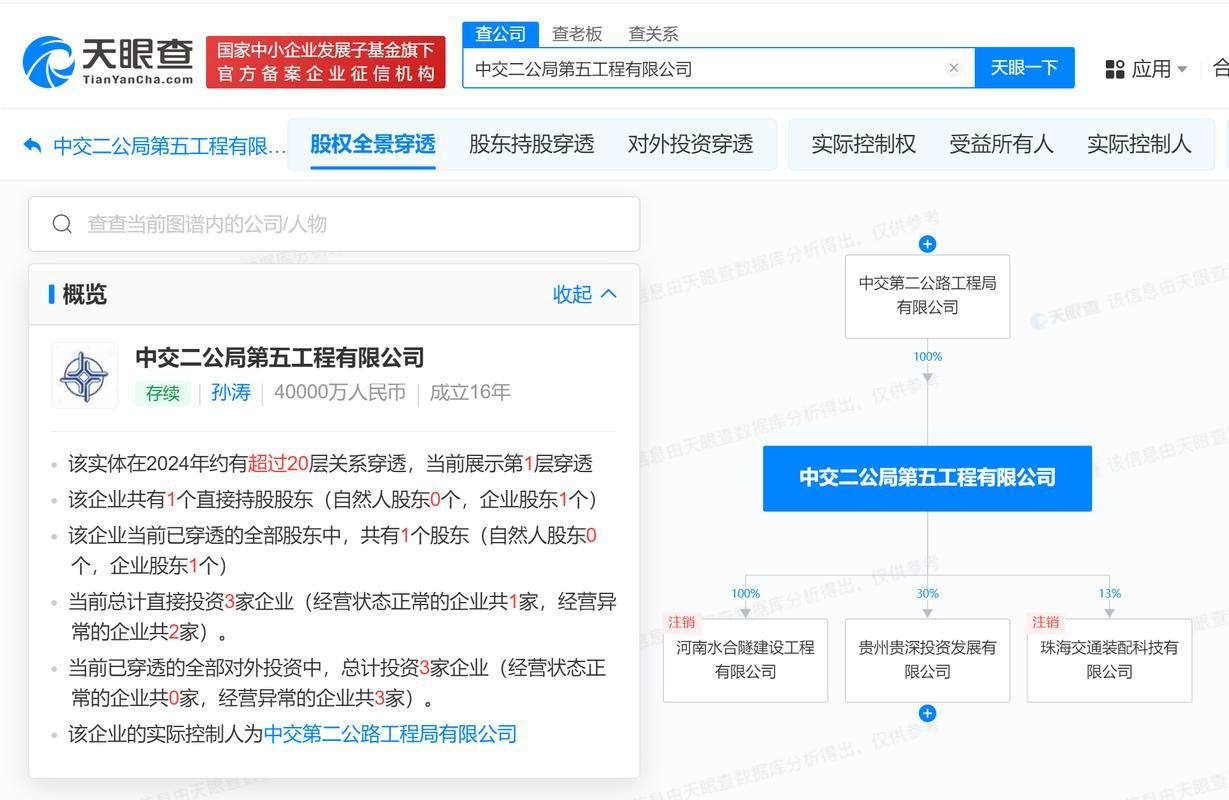1229x800 pixels.
Task: Click the 存续 status tag
Action: coord(163,394)
